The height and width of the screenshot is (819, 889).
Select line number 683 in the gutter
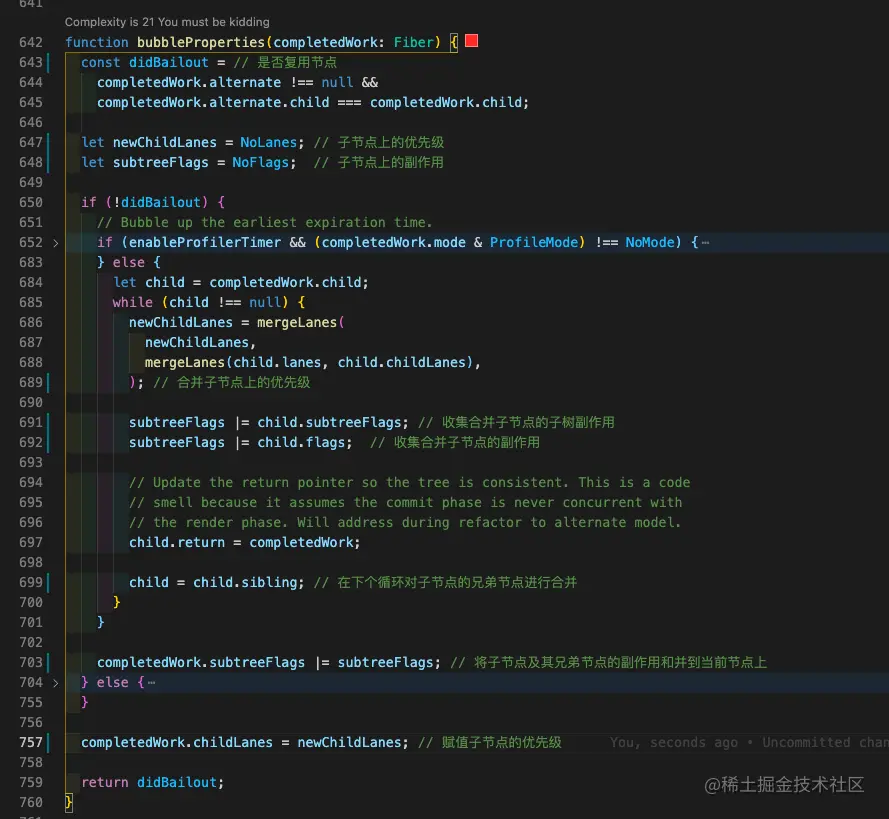coord(31,262)
